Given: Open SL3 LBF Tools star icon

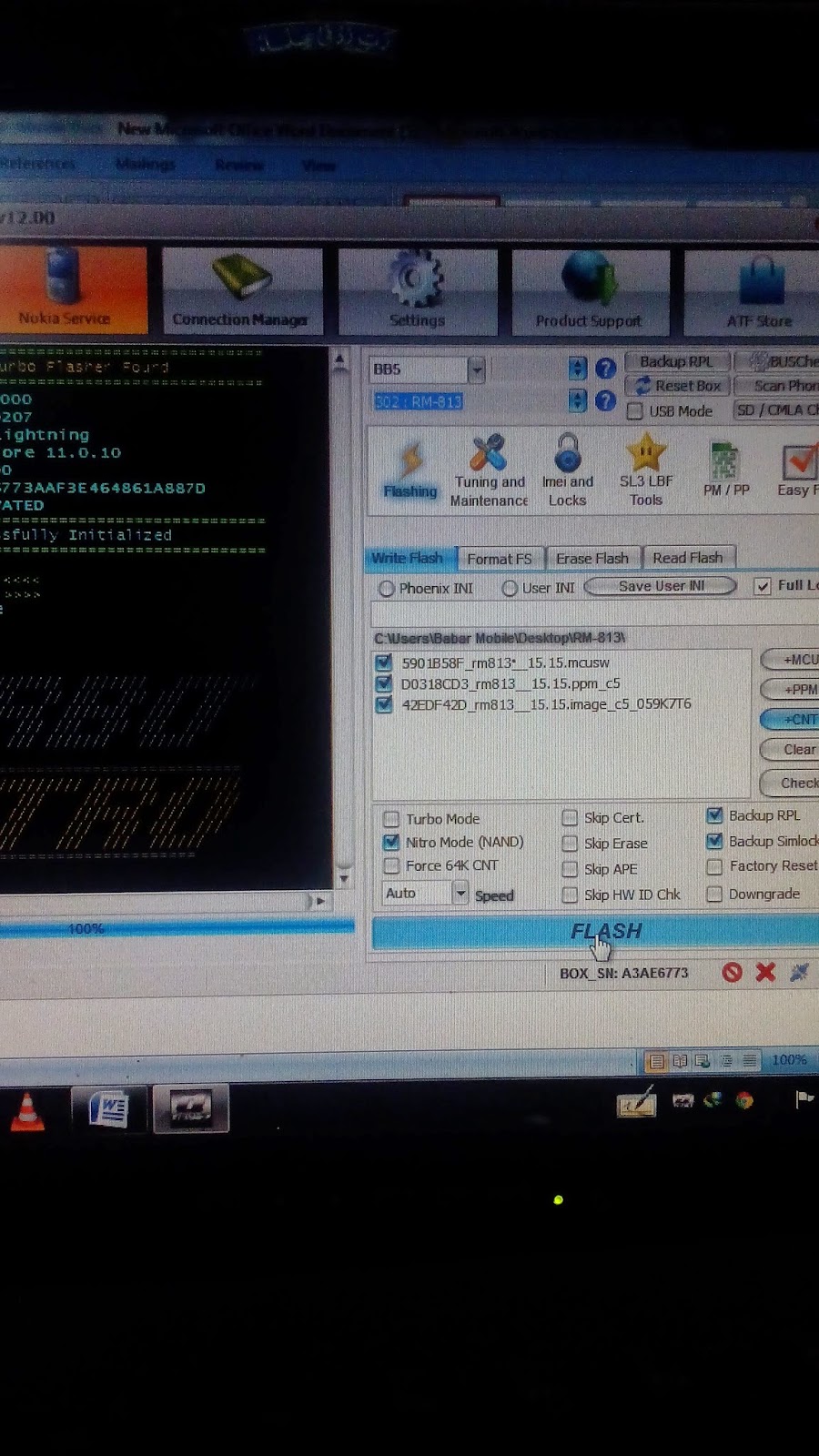Looking at the screenshot, I should coord(646,470).
